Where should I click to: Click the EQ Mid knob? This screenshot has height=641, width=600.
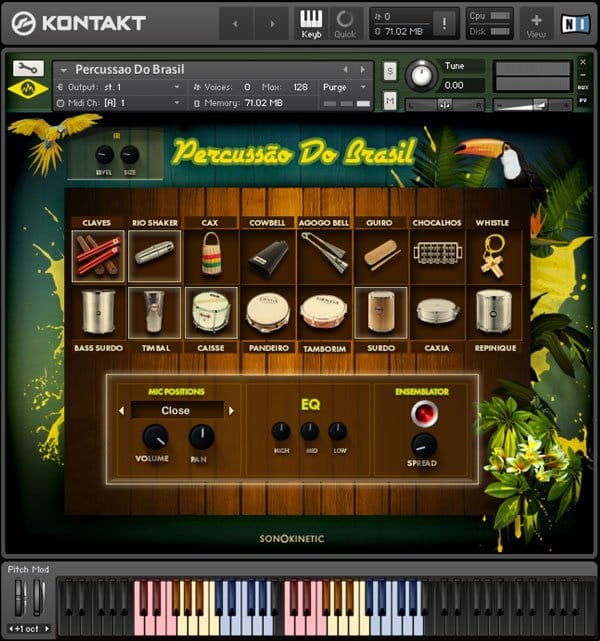310,431
